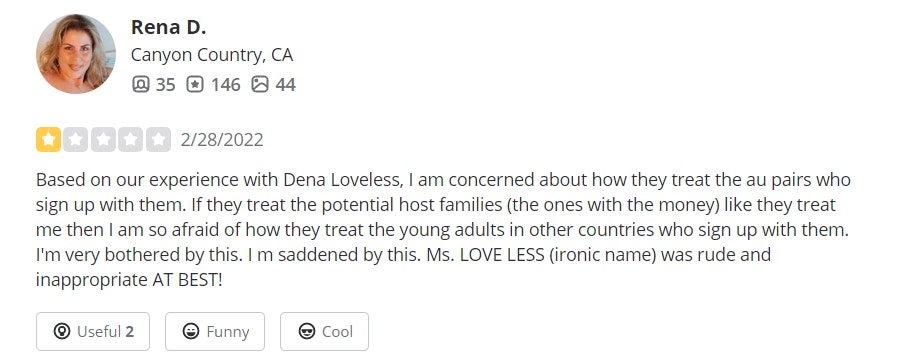Mark the review as Useful
The image size is (901, 361).
coord(93,332)
